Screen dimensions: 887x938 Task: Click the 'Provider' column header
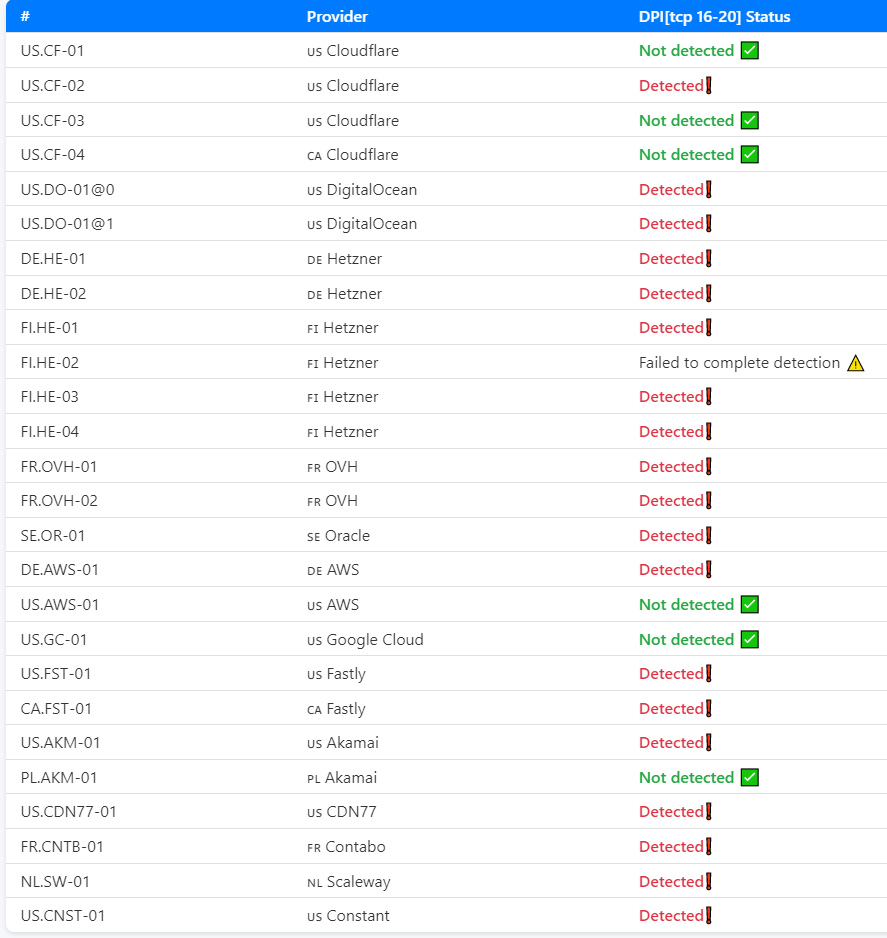point(337,16)
